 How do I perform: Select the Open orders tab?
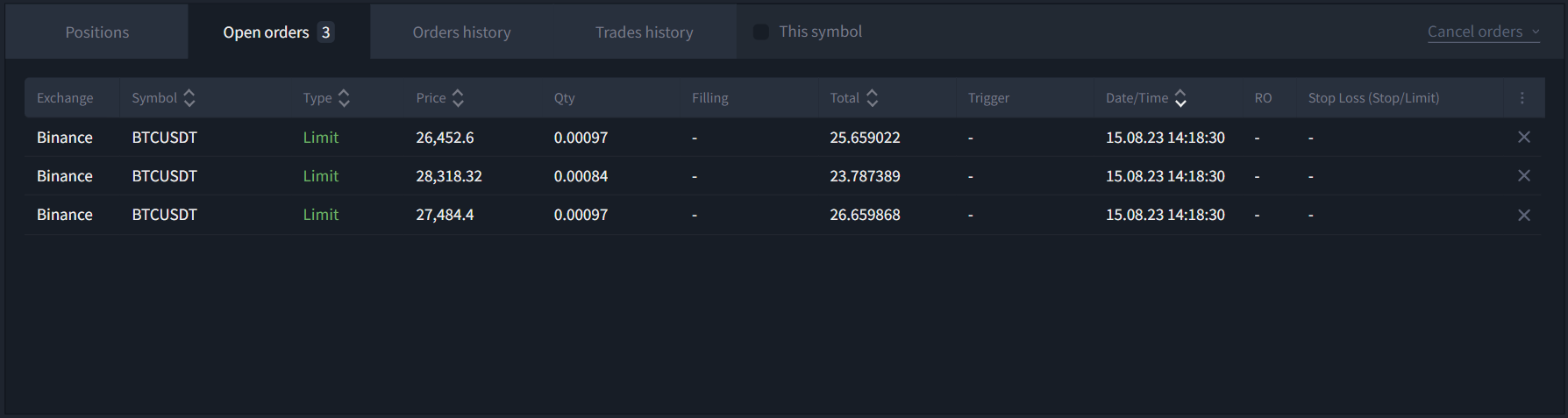coord(279,32)
